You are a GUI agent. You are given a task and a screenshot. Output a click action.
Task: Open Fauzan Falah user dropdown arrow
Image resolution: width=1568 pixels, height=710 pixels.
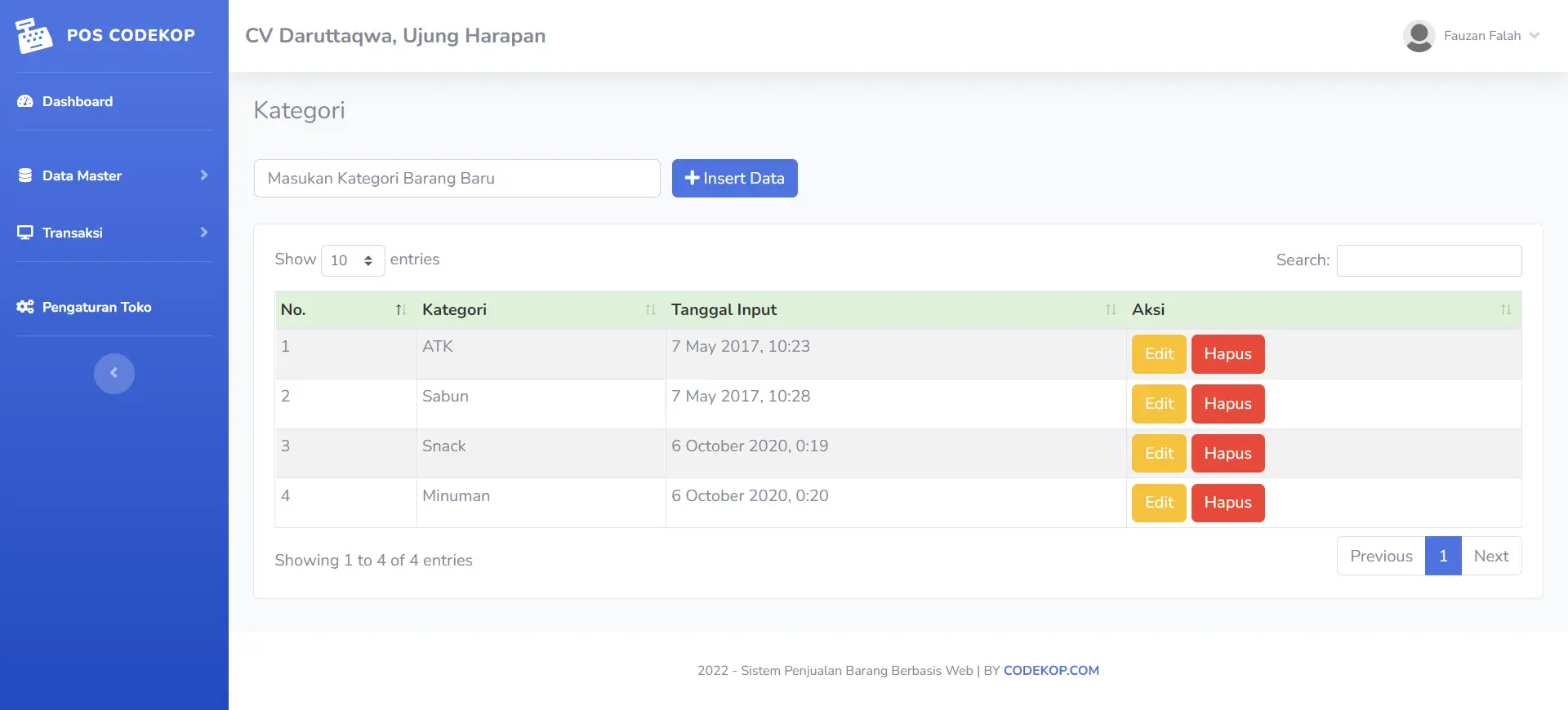click(1535, 36)
